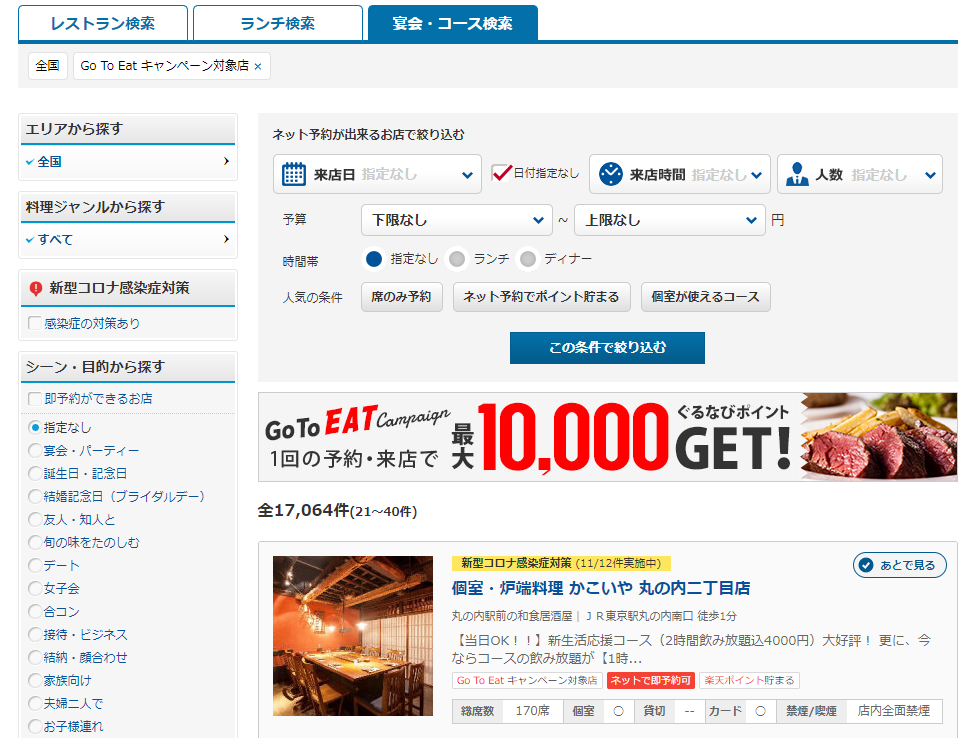Select the 合コン scene option

35,612
